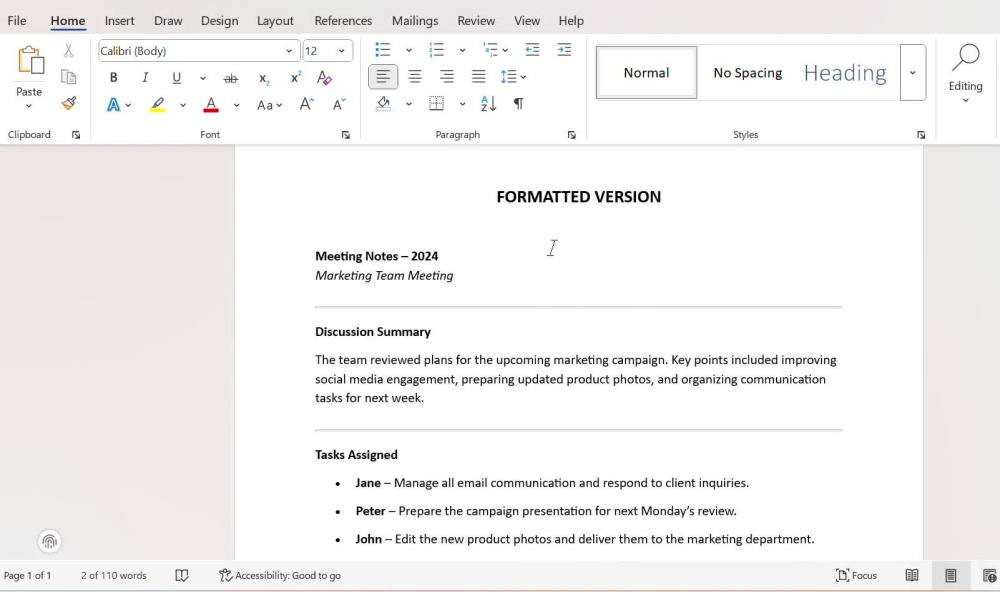Screen dimensions: 1000x592
Task: Open Text Effects and Typography
Action: tap(114, 105)
